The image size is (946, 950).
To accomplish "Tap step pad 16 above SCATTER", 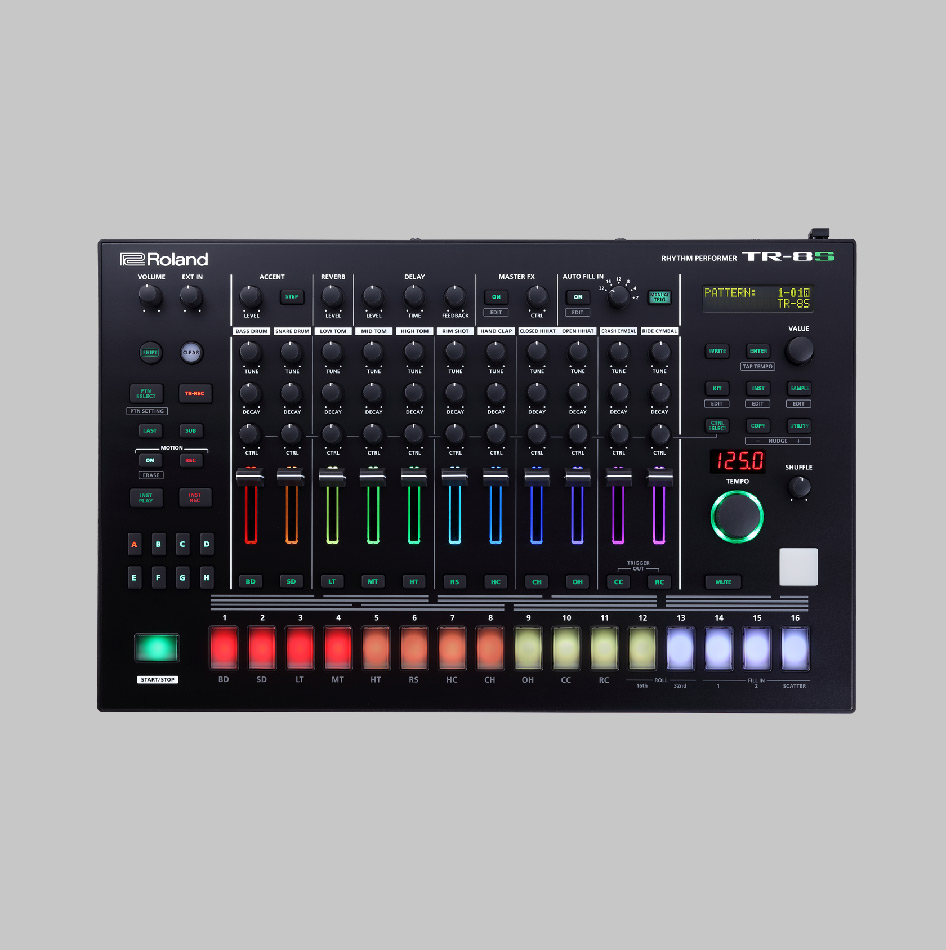I will [795, 648].
